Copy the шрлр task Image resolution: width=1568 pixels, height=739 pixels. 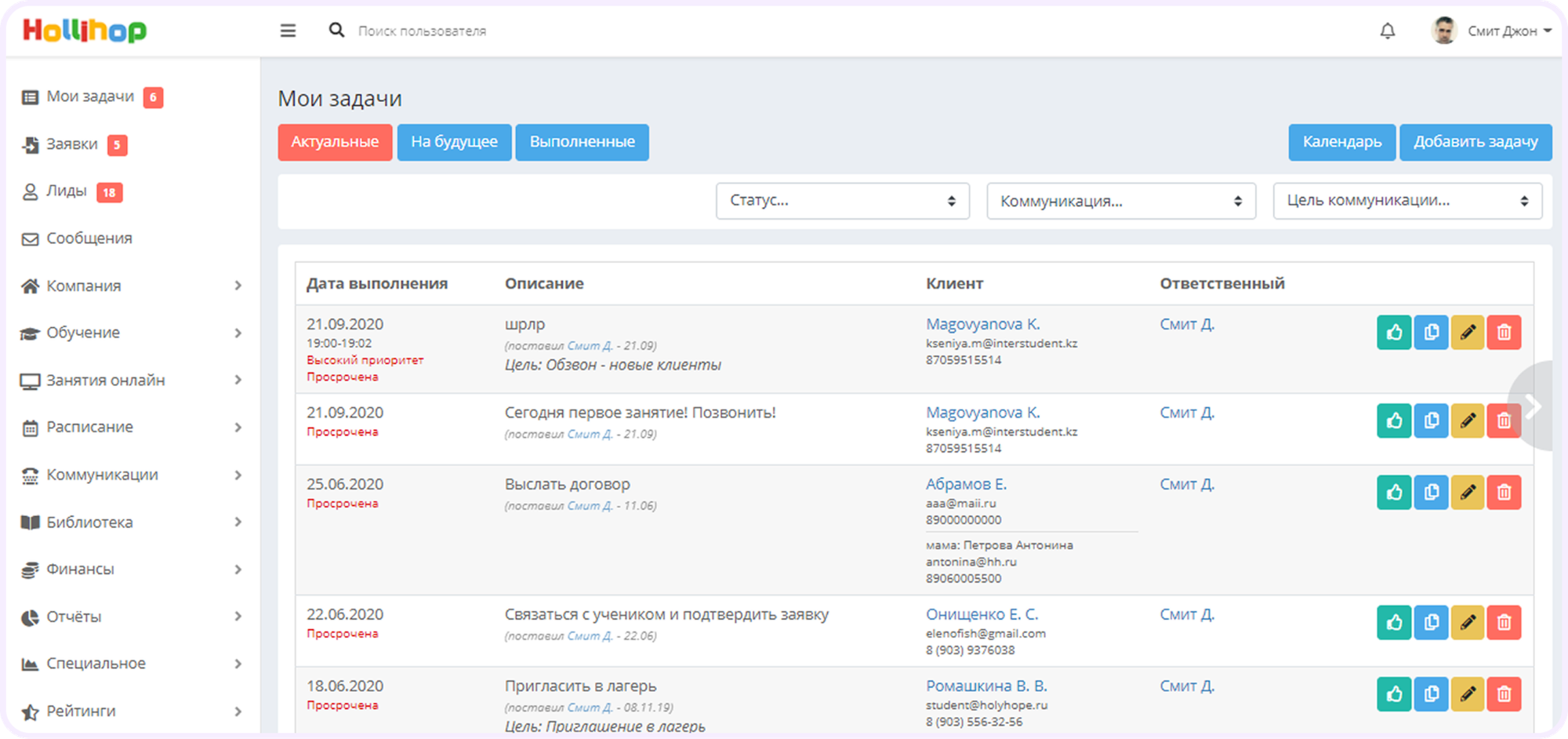pyautogui.click(x=1431, y=333)
